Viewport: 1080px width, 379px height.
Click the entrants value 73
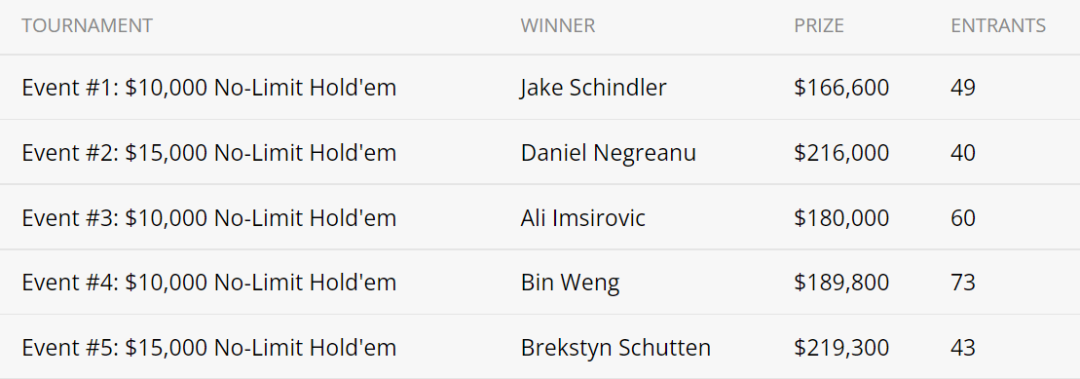[x=963, y=283]
